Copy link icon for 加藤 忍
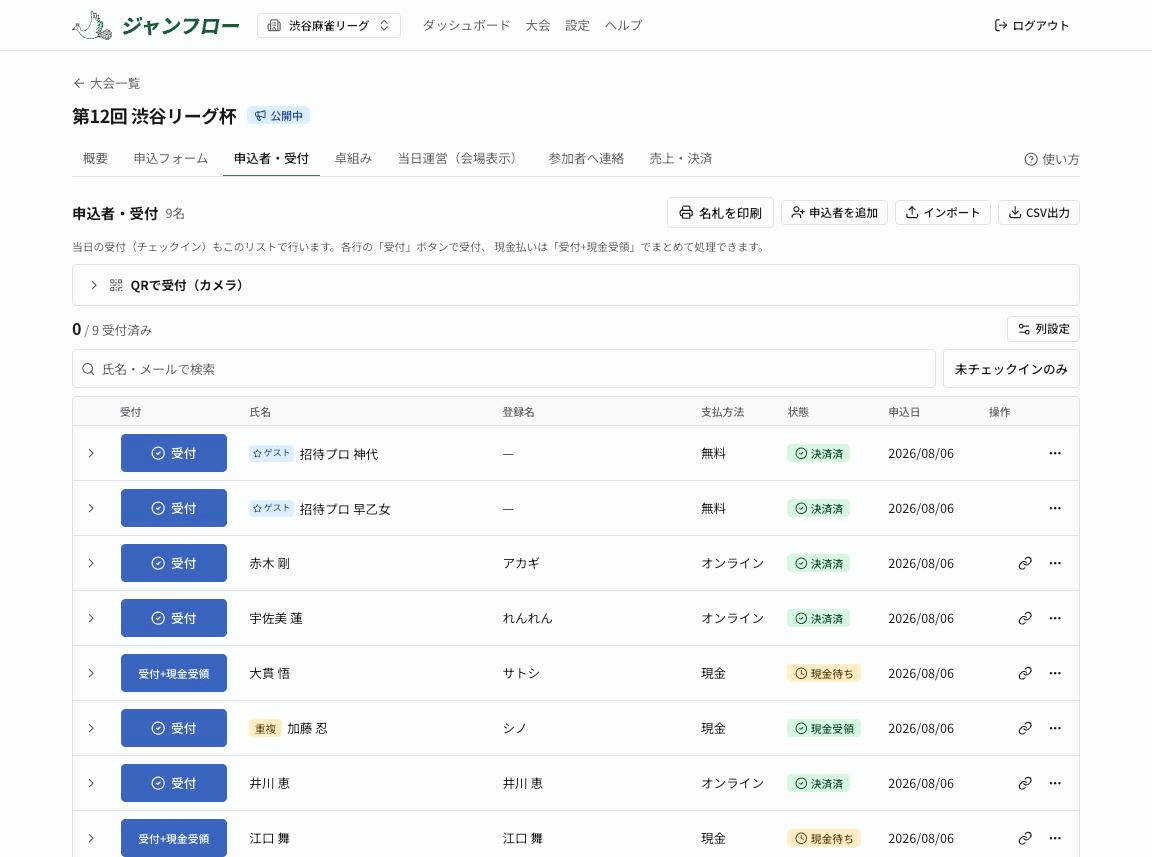Screen dimensions: 1152x857 [x=1025, y=728]
